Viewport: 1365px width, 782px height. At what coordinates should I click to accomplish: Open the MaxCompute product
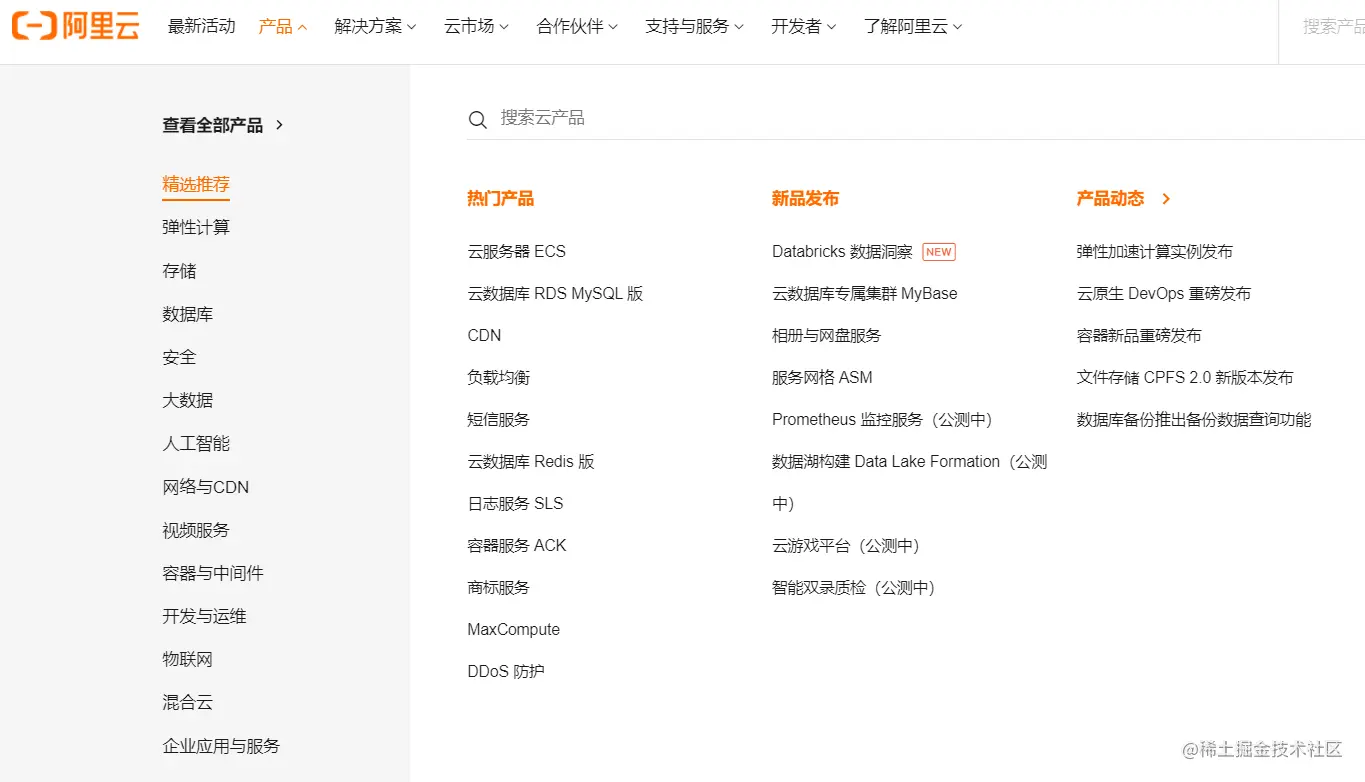(514, 630)
